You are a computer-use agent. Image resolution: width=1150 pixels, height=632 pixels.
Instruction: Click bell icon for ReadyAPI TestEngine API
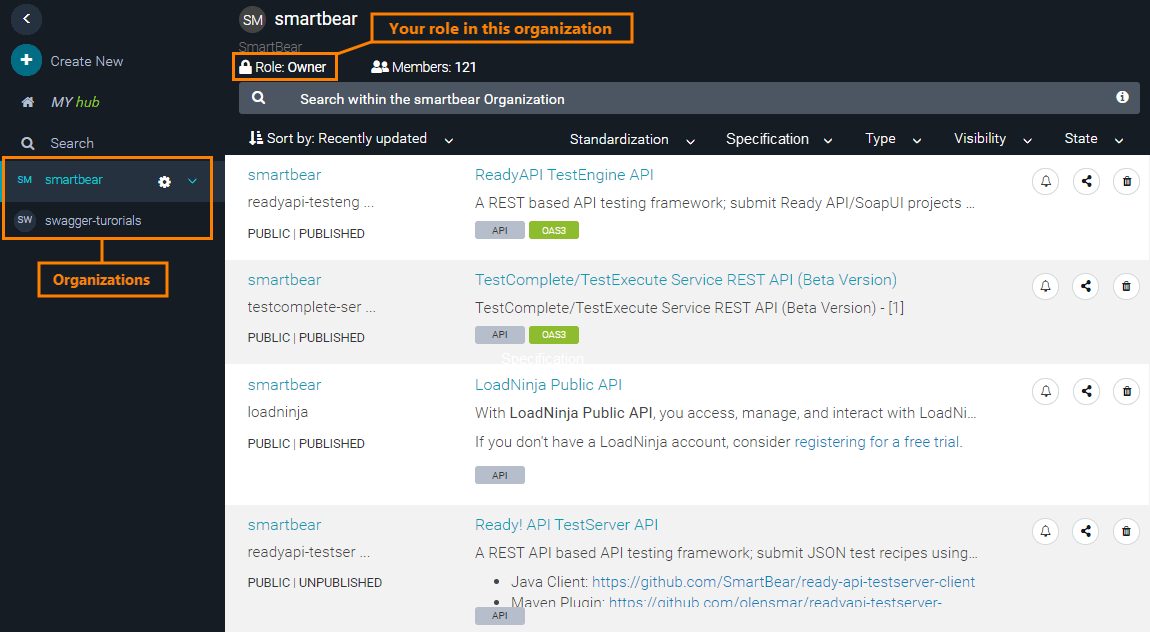(x=1045, y=181)
